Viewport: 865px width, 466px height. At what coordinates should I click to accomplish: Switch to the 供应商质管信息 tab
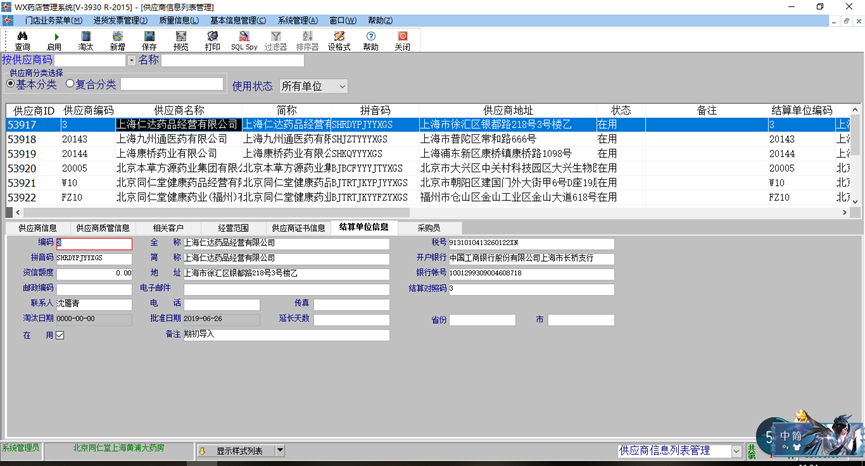(103, 228)
